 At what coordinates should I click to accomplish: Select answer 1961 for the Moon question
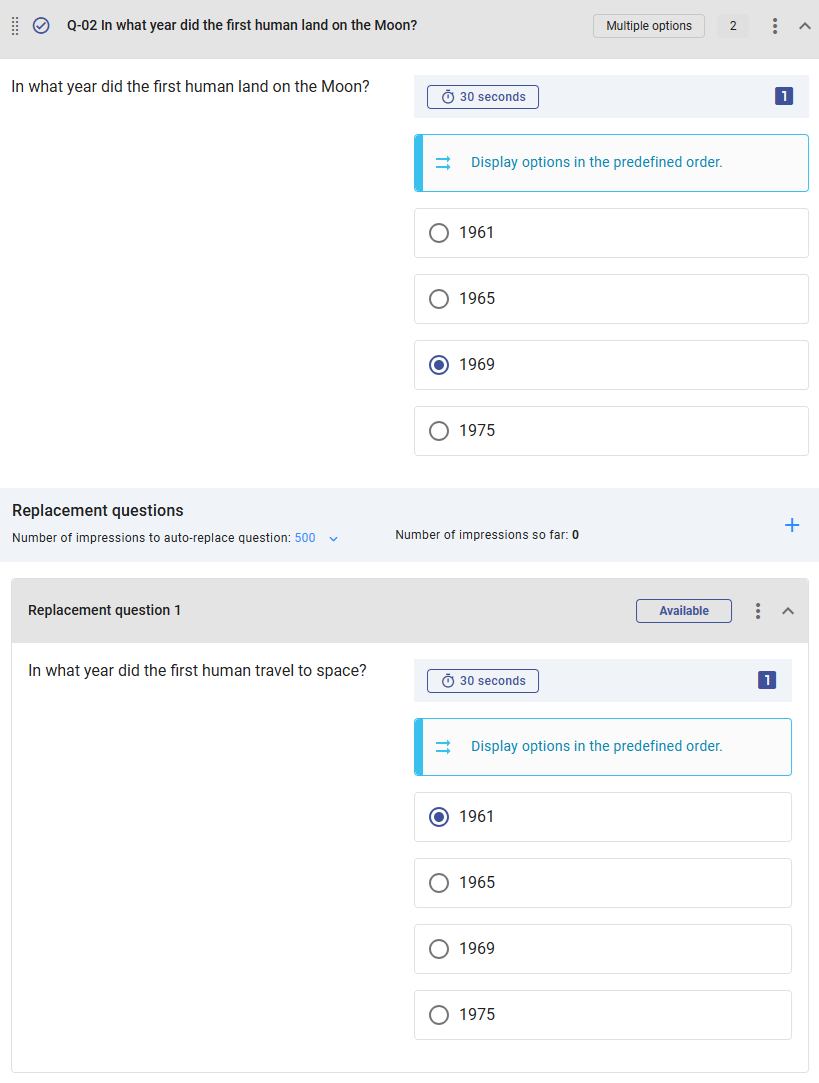(x=438, y=232)
